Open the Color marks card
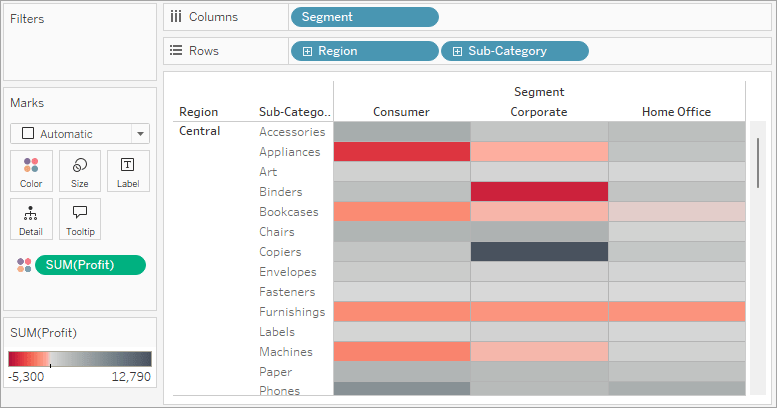777x408 pixels. click(31, 171)
